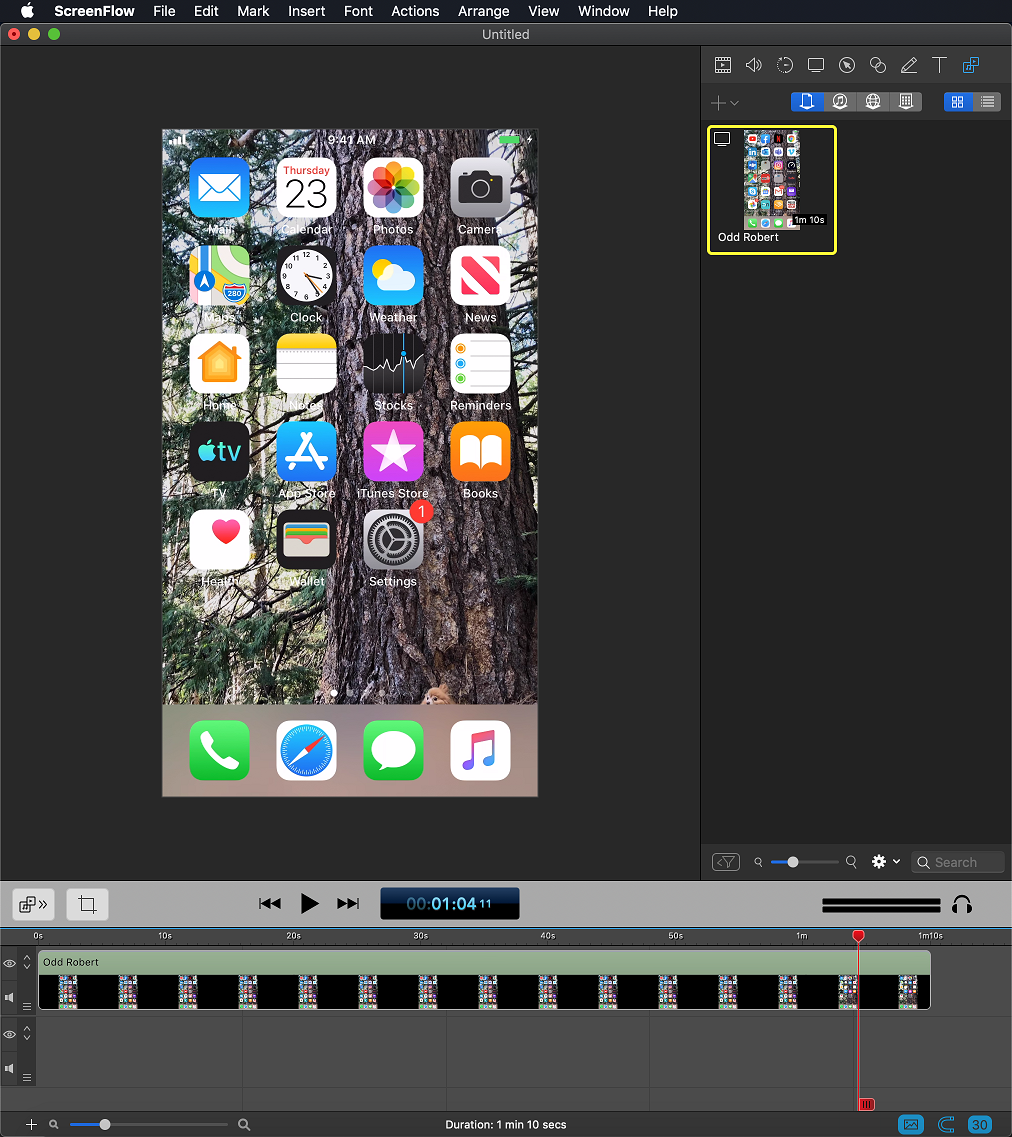The height and width of the screenshot is (1137, 1012).
Task: Expand the second track's height controls
Action: point(26,1035)
